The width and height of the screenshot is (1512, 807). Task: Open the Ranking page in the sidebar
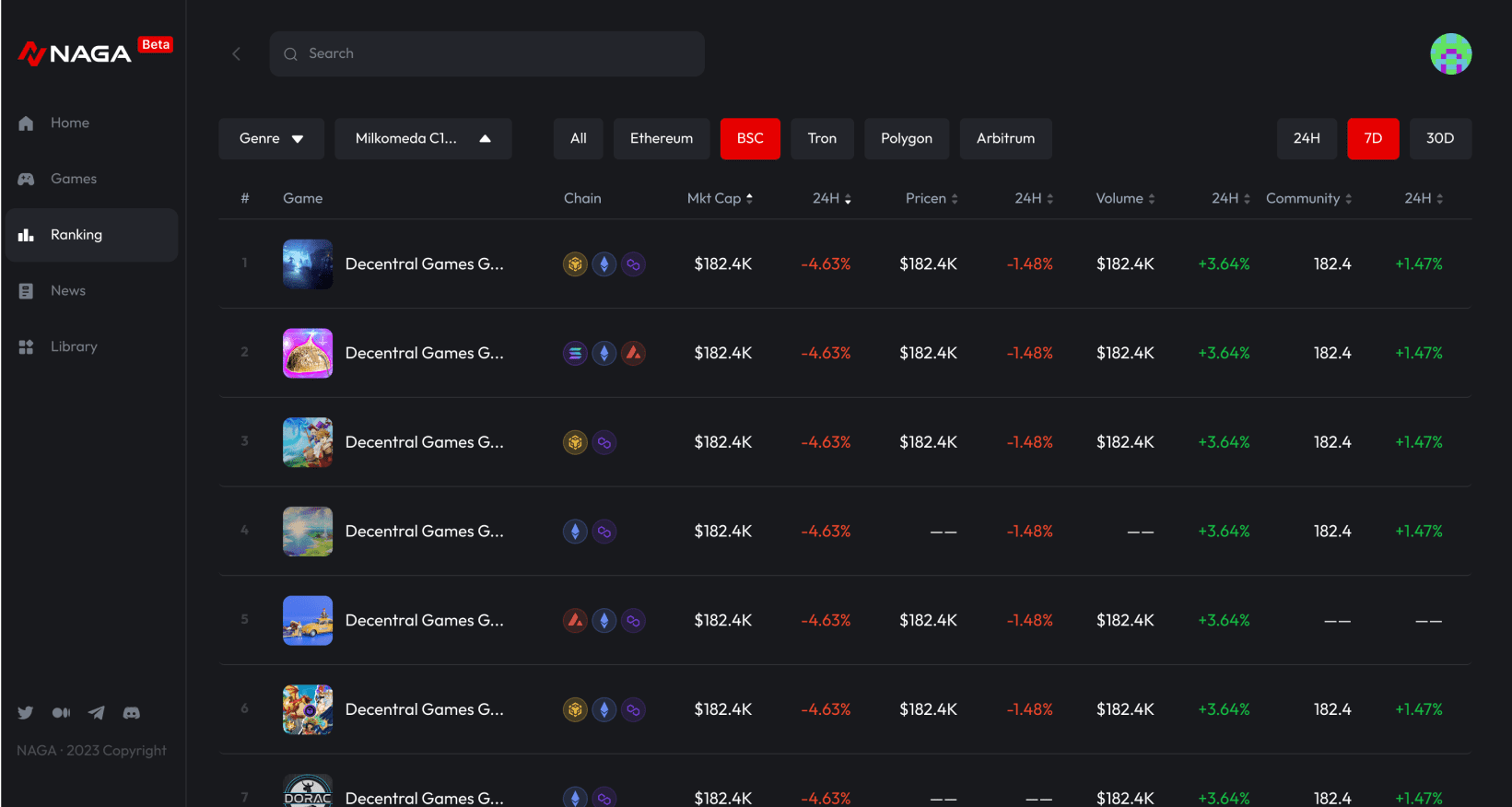click(x=91, y=235)
